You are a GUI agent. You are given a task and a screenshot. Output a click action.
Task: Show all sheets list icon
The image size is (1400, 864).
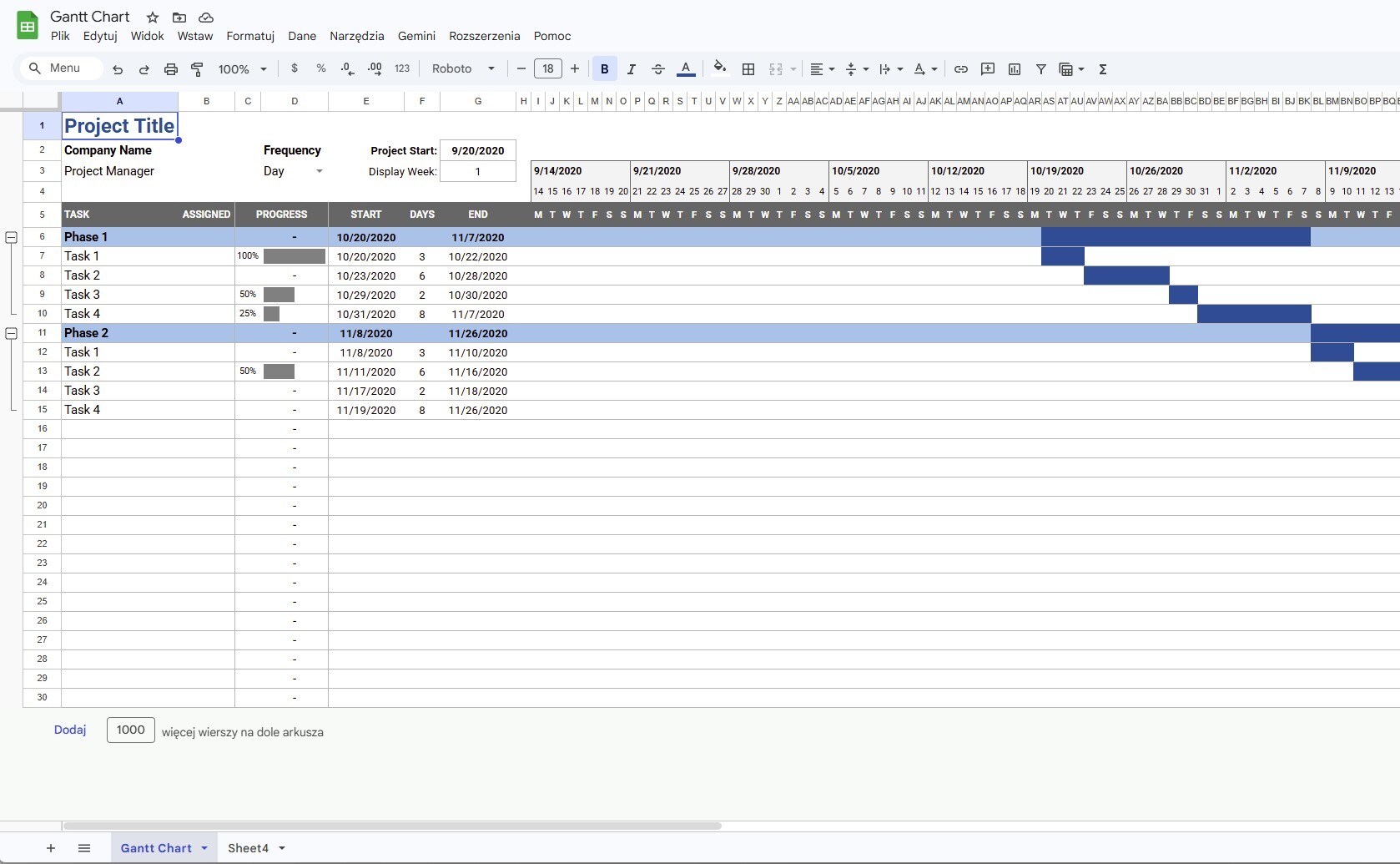84,848
